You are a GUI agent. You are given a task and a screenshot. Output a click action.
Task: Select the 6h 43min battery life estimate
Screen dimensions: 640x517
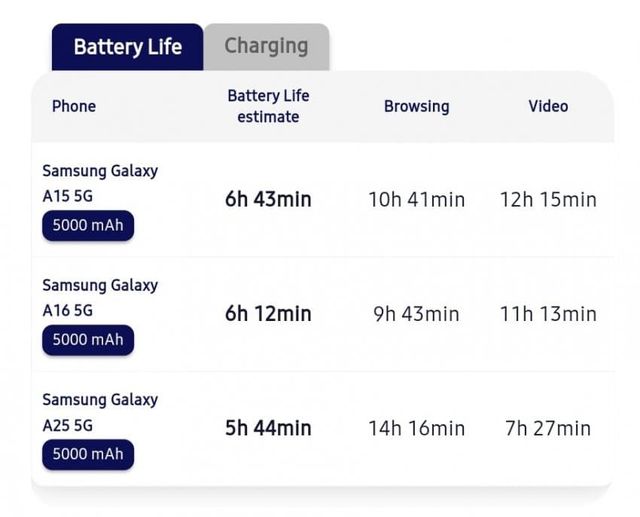tap(268, 200)
